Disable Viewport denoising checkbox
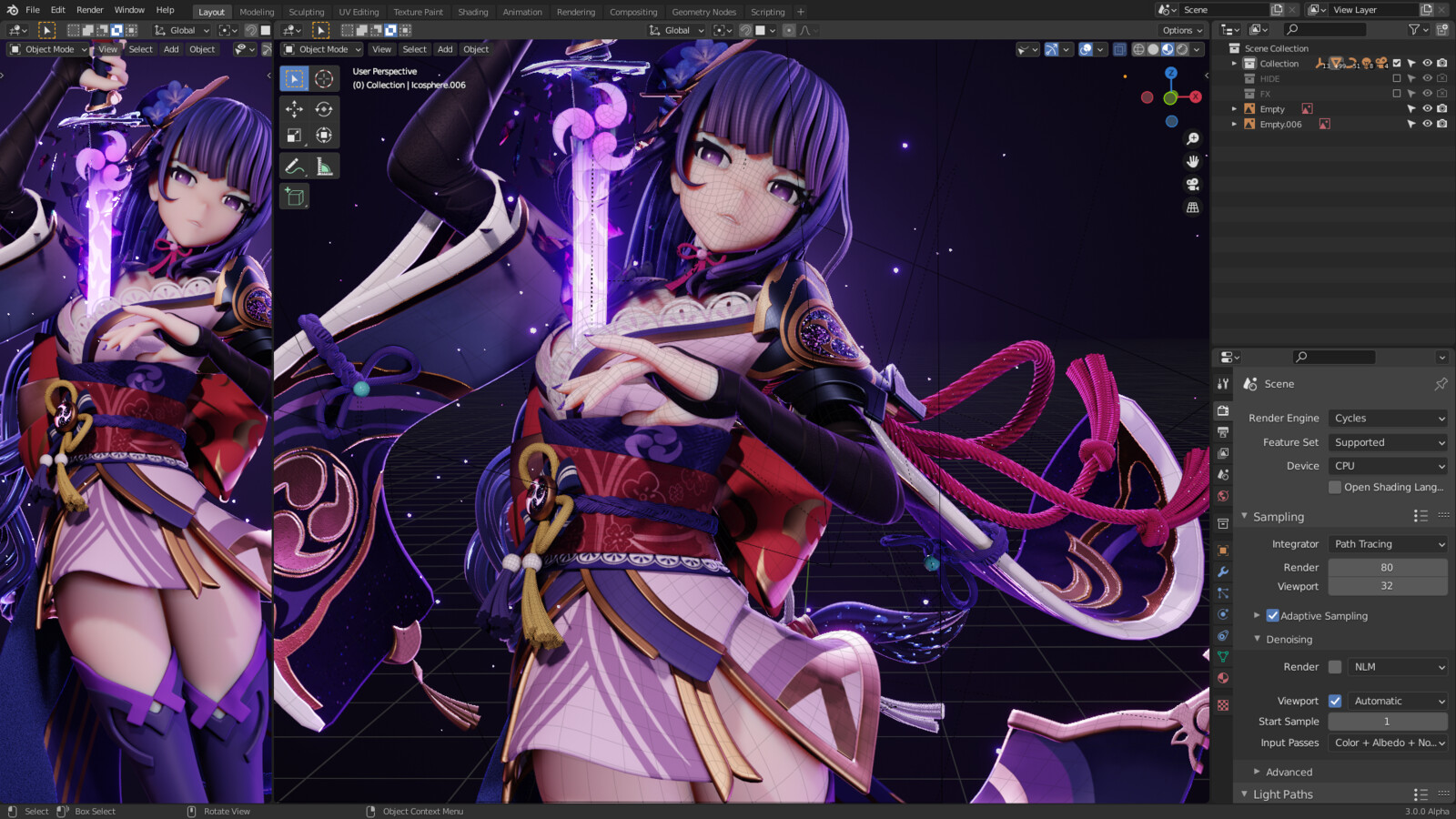Viewport: 1456px width, 819px height. pos(1335,701)
